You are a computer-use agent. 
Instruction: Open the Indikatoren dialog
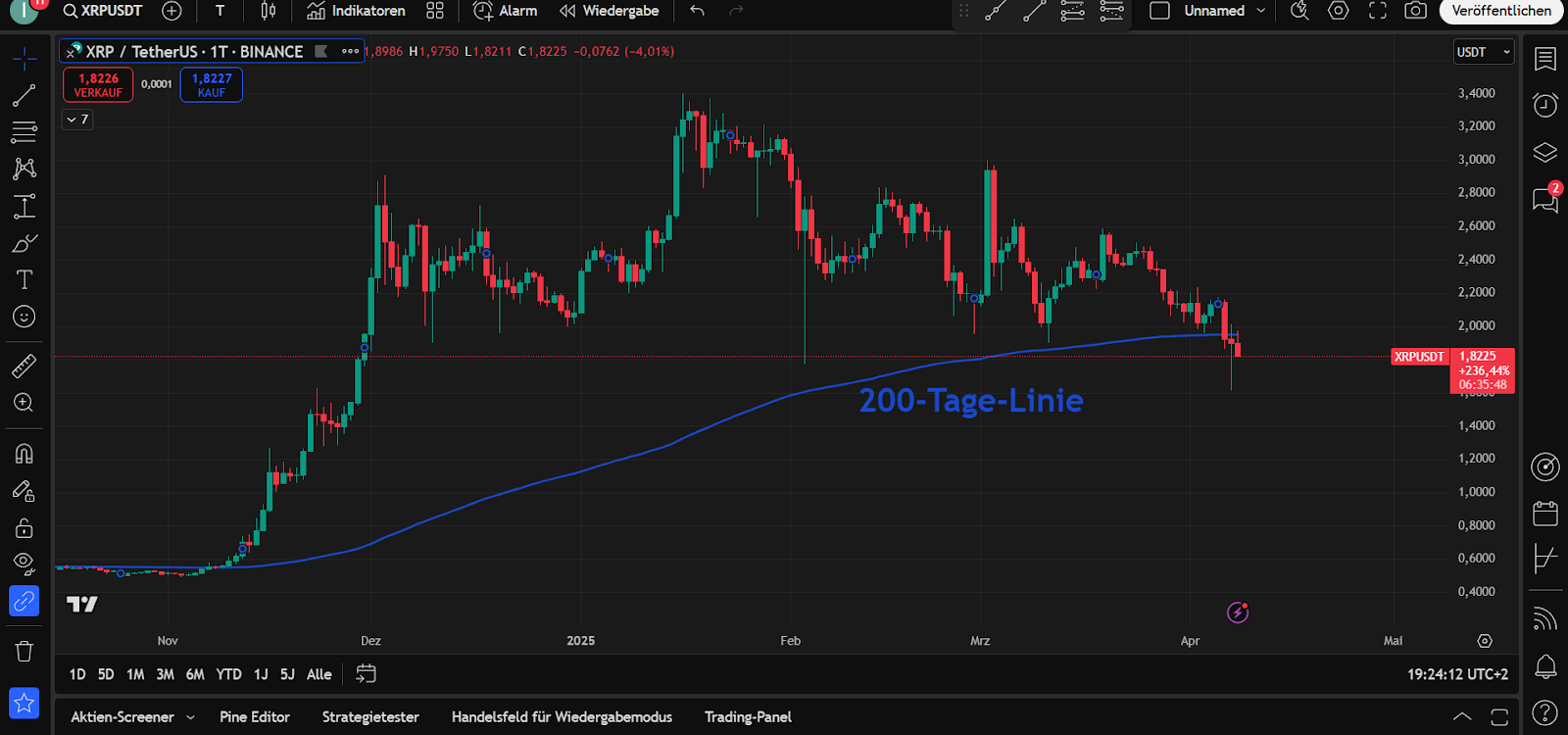356,11
